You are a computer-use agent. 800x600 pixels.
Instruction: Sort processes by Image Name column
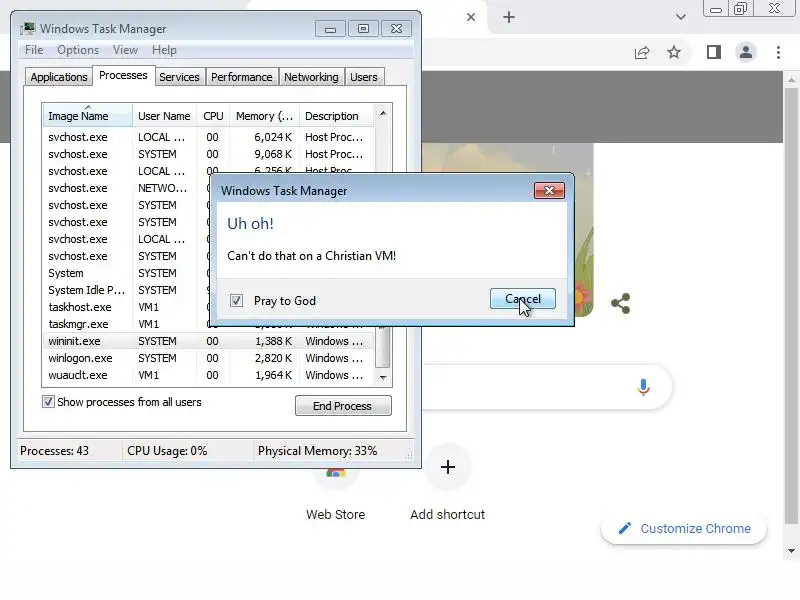[x=87, y=116]
